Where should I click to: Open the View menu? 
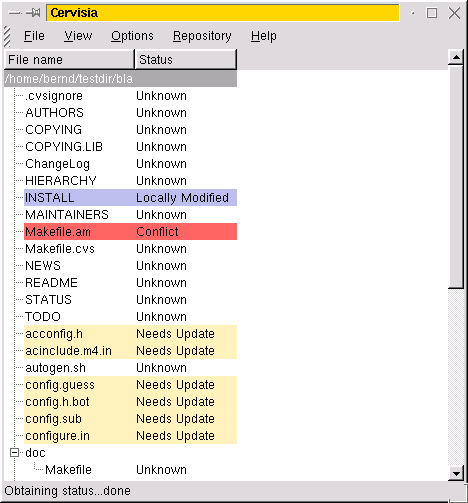point(78,36)
